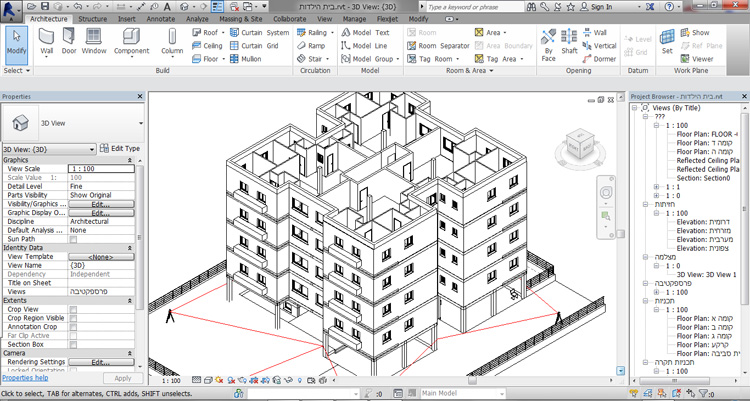Screen dimensions: 750x401
Task: Pick the Window tool
Action: [x=93, y=41]
